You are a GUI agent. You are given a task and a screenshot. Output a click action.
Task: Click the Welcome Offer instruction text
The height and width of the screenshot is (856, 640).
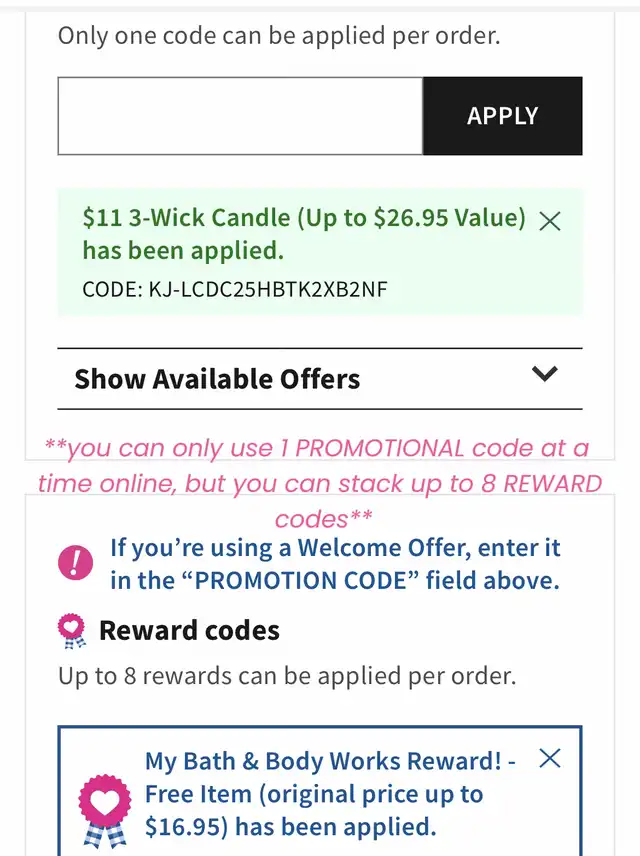(x=335, y=564)
